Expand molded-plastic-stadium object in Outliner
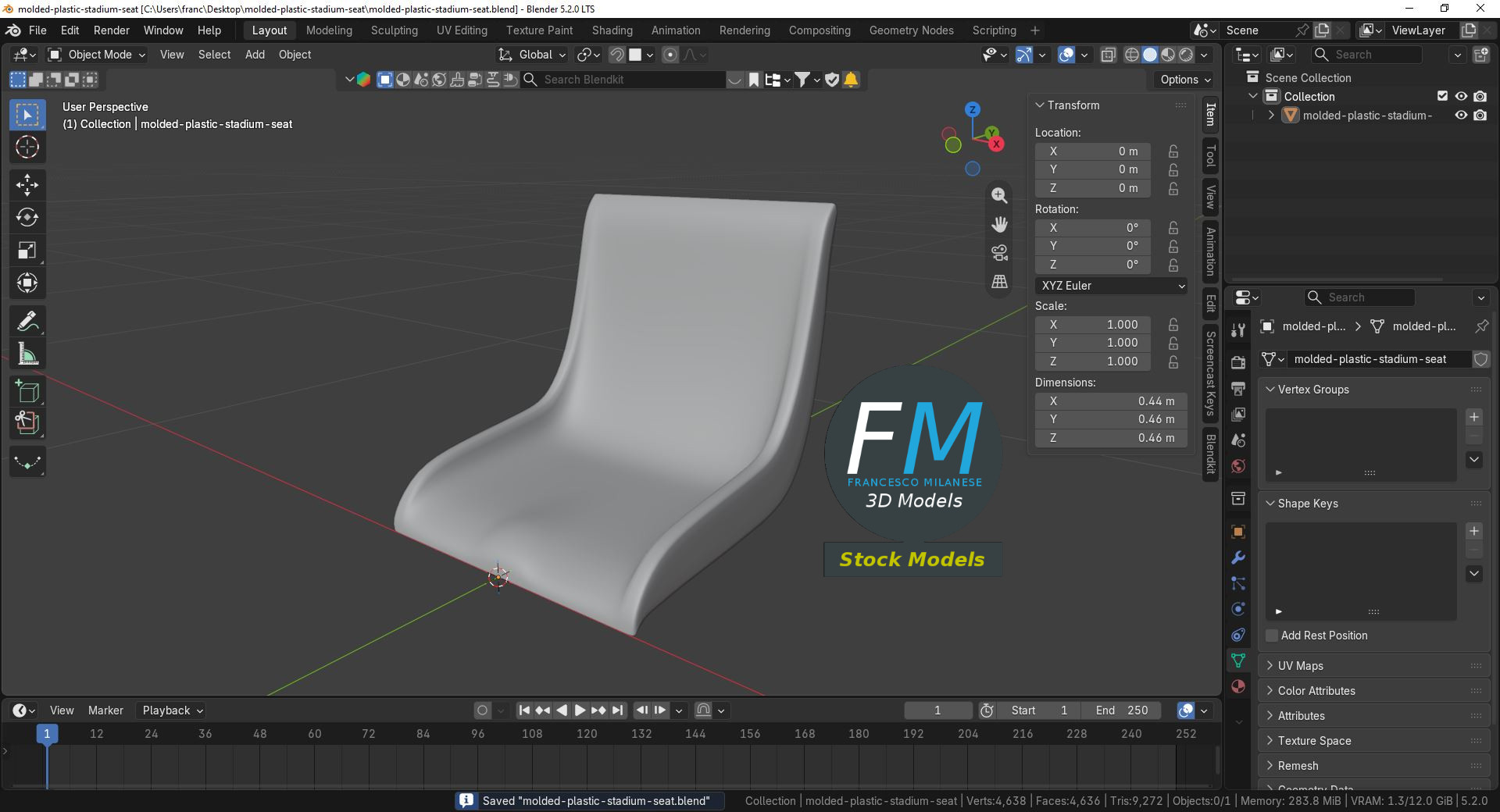 (1271, 115)
